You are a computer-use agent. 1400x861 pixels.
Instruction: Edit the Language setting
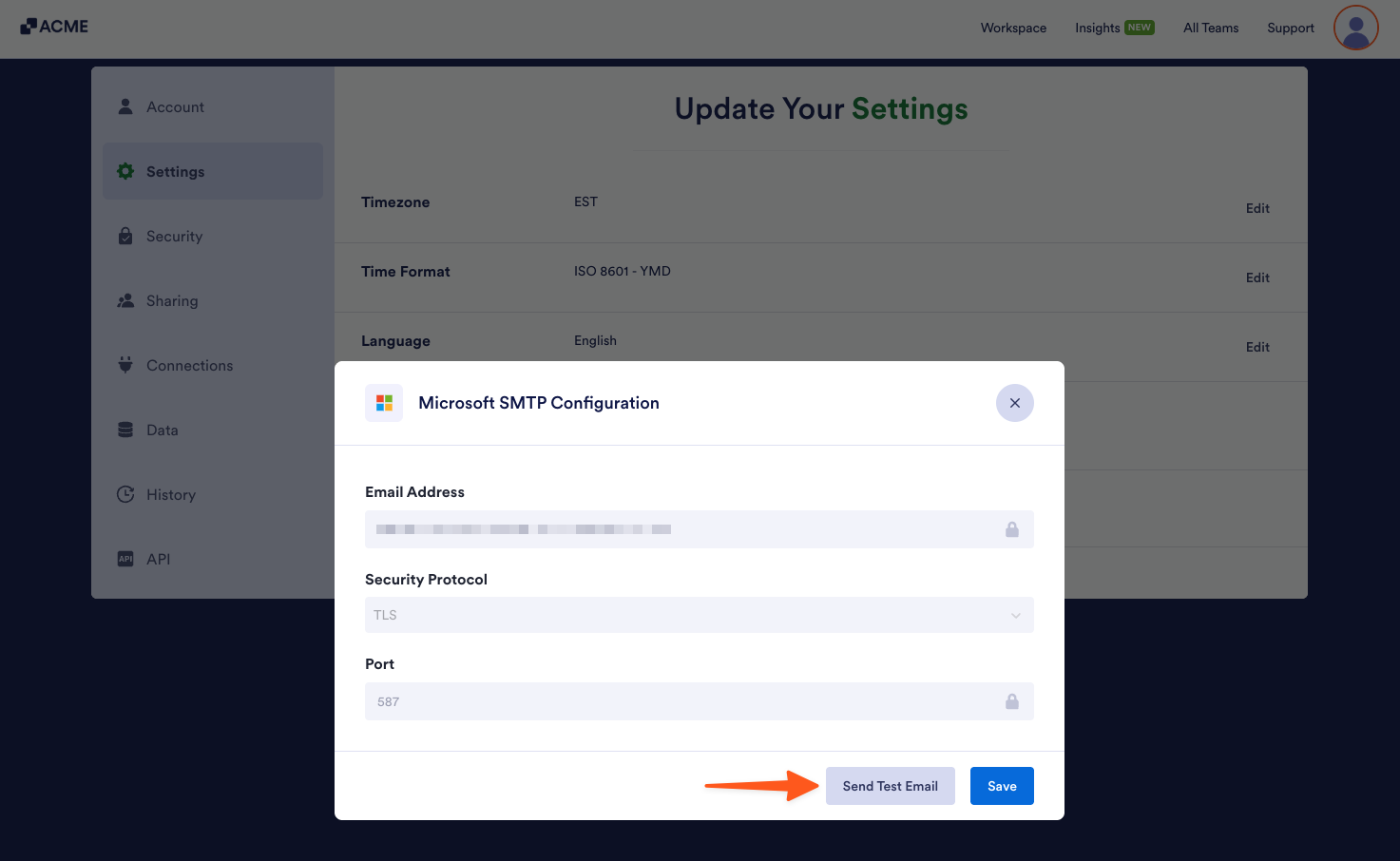click(x=1257, y=347)
